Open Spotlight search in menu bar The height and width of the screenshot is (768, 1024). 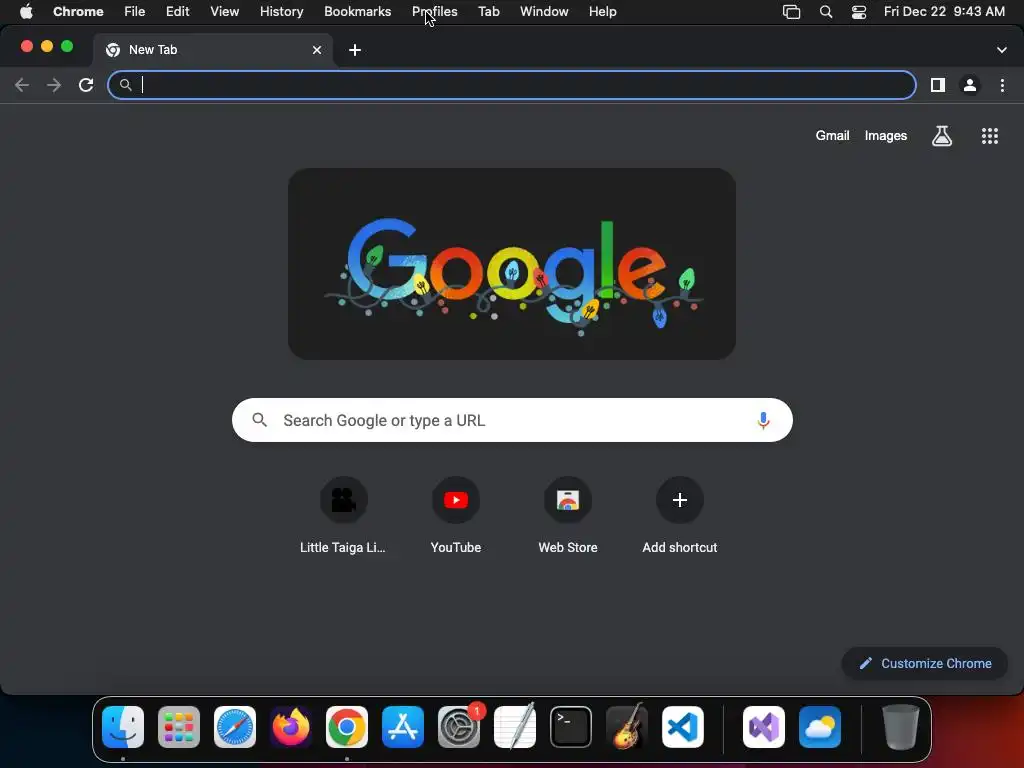point(825,12)
